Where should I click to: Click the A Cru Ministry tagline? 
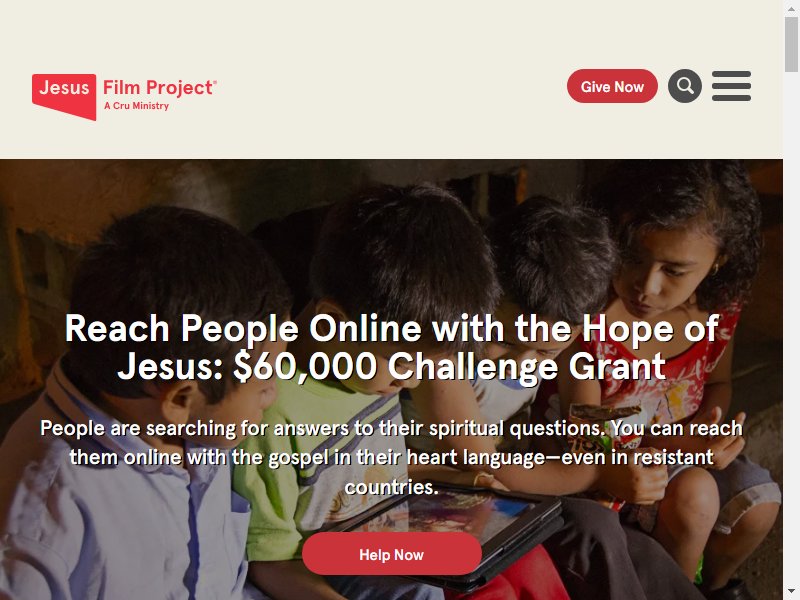(136, 106)
